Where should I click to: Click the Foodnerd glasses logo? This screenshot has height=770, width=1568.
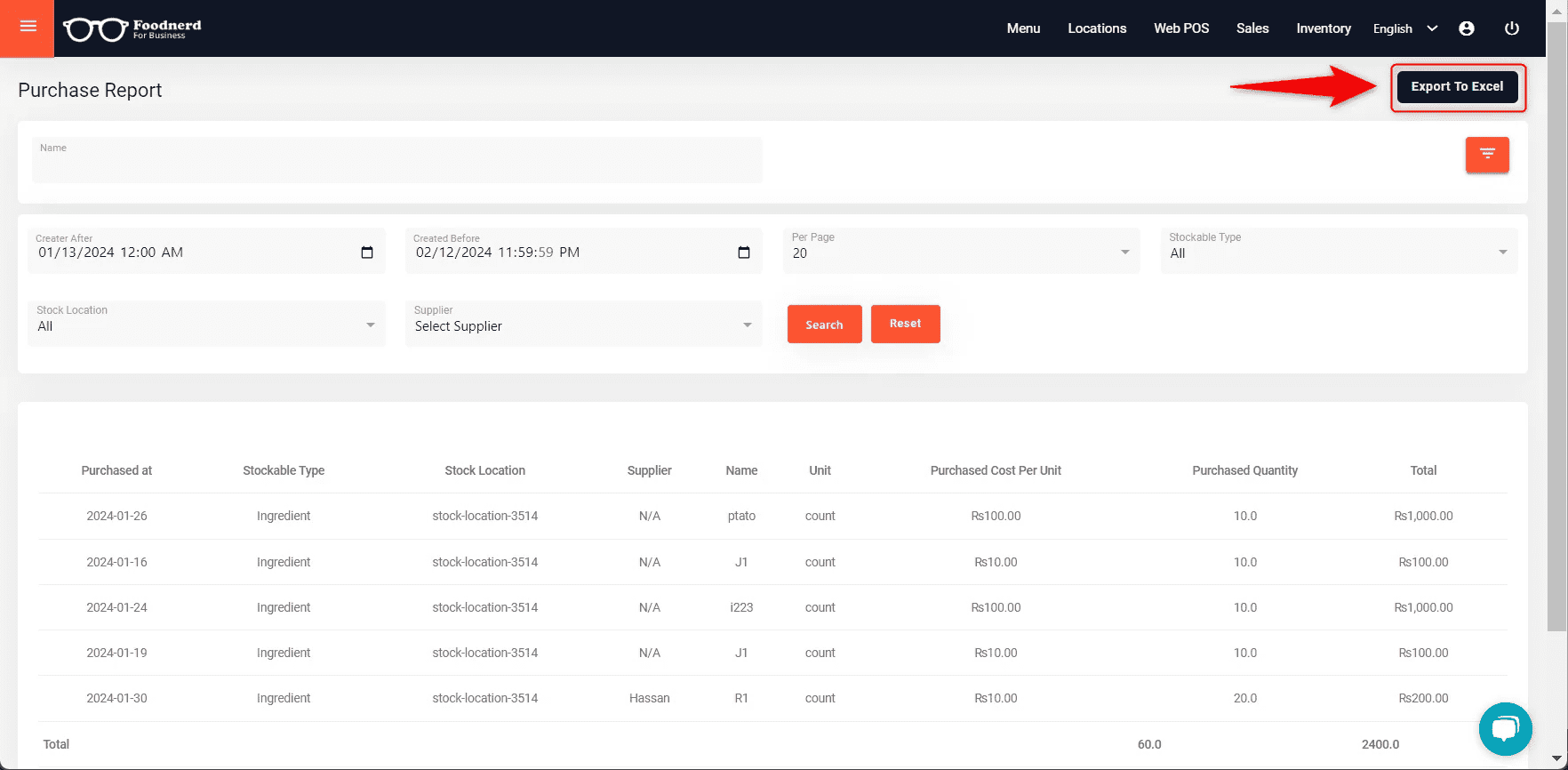[132, 28]
